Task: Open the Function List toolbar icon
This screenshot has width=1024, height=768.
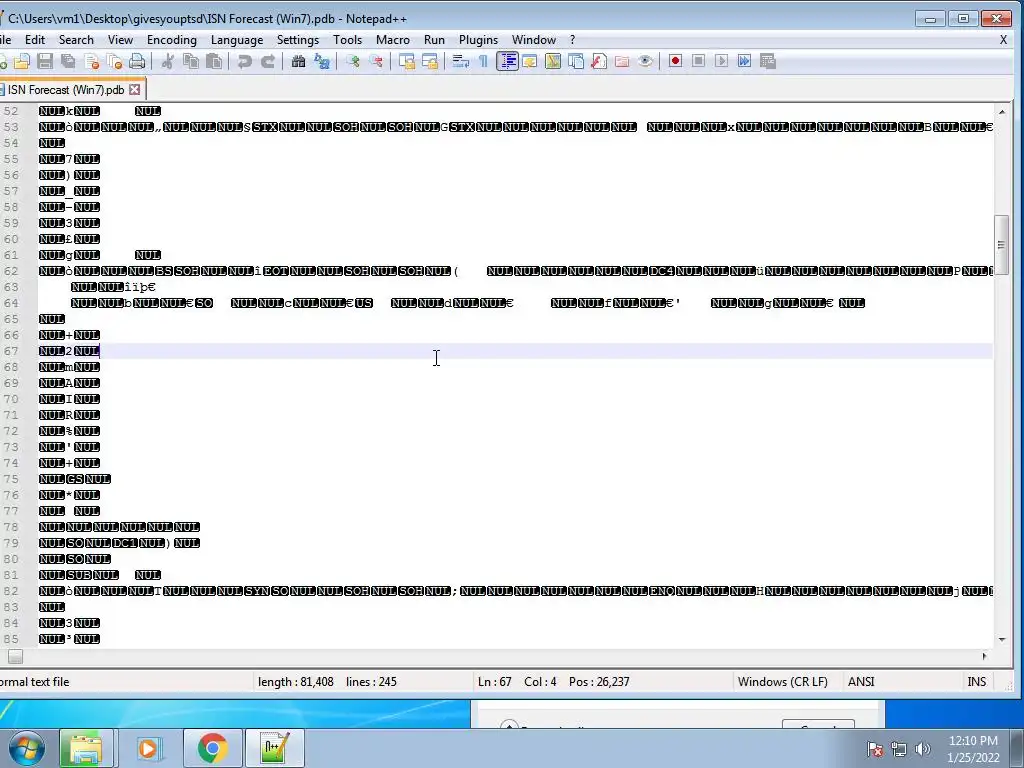Action: (599, 61)
